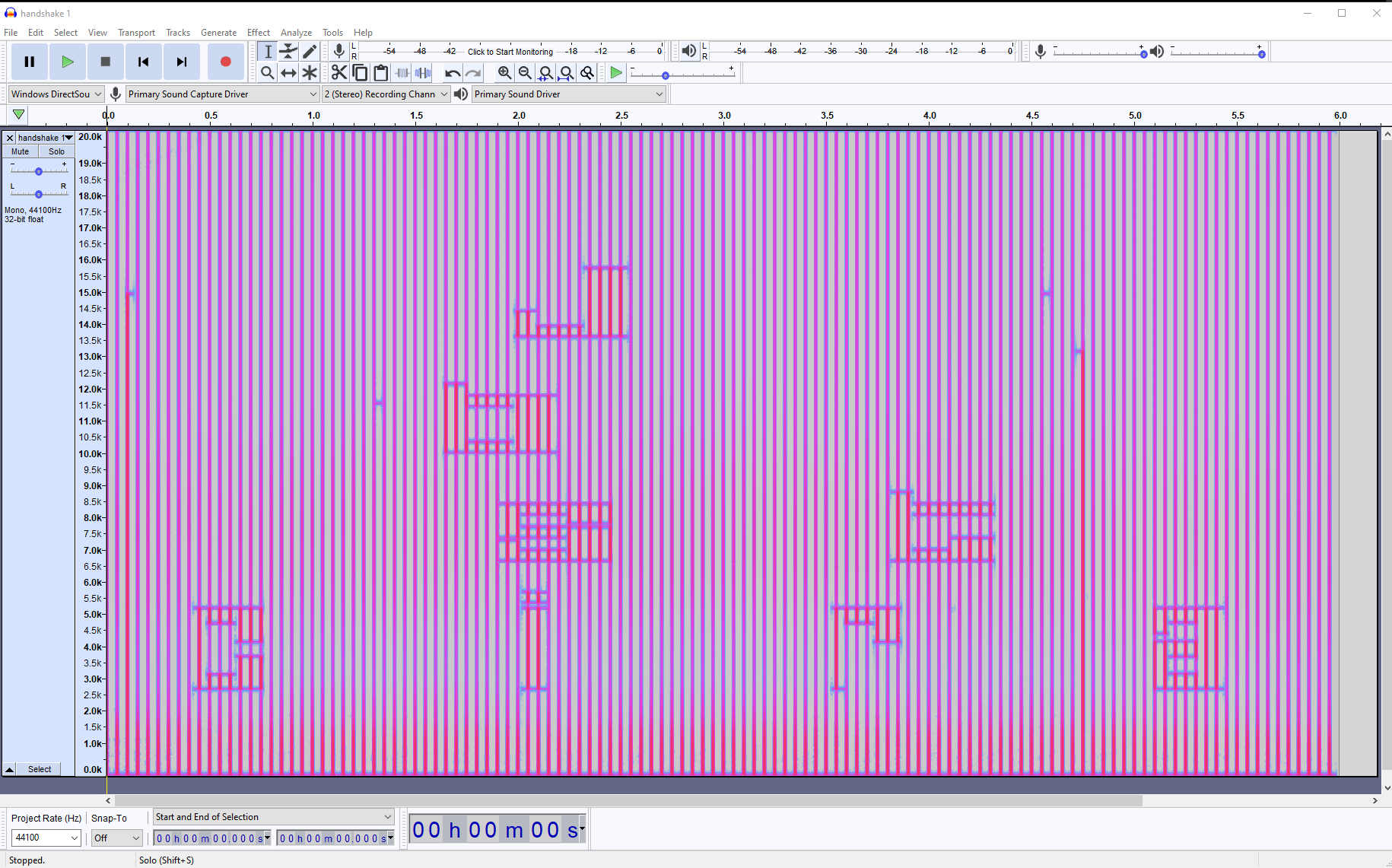This screenshot has height=868, width=1392.
Task: Click the Play-at-Speed green button
Action: click(x=616, y=72)
